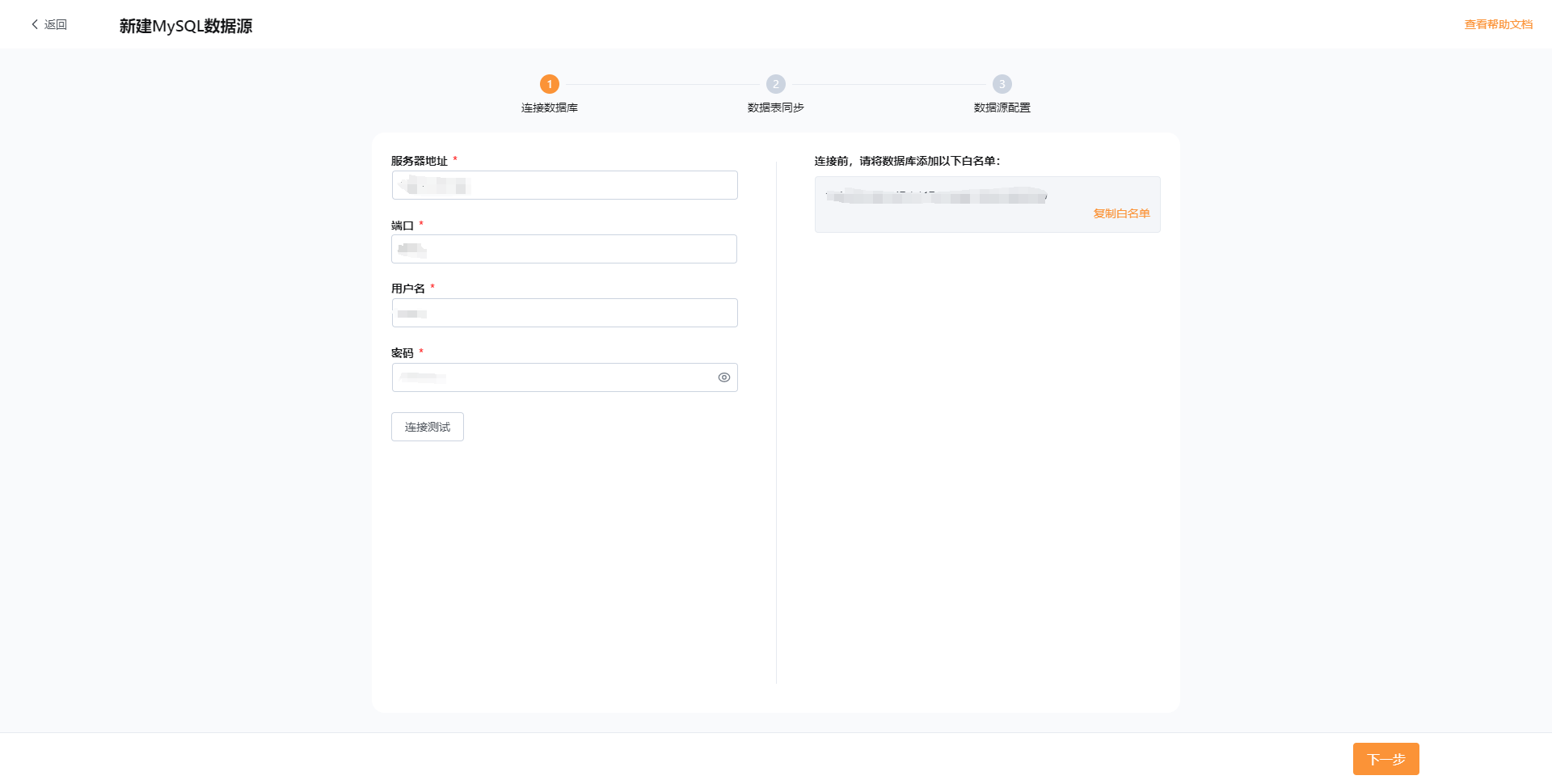Click the 用户名 field label
The width and height of the screenshot is (1552, 784).
pos(408,289)
